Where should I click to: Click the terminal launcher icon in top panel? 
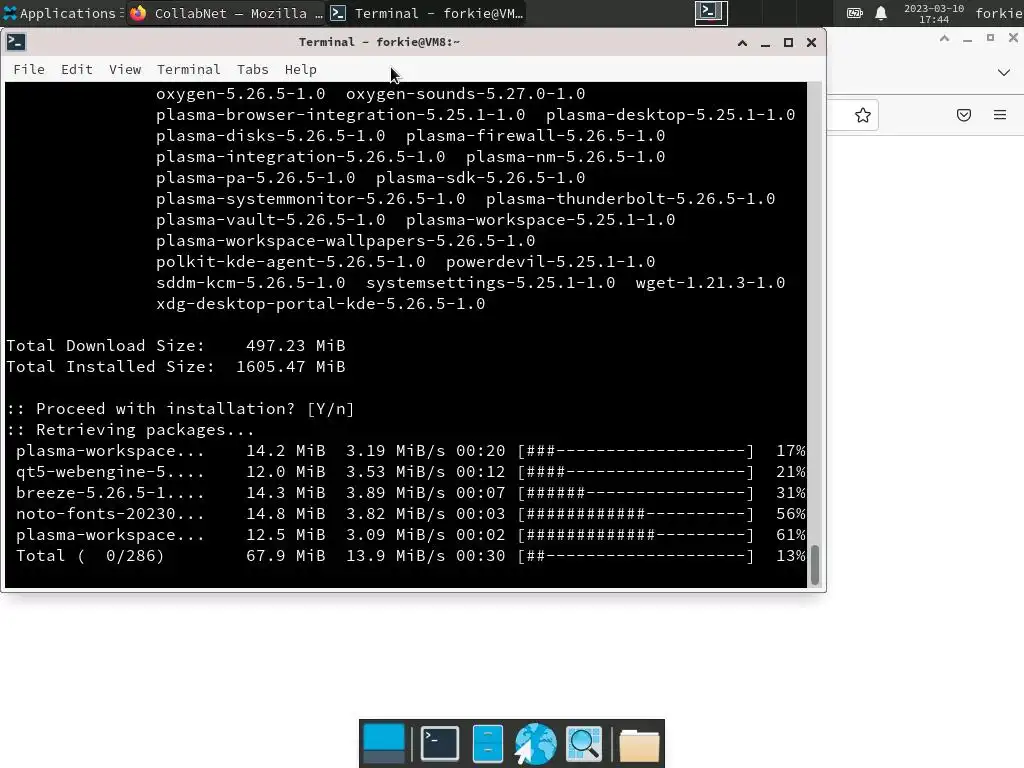711,12
